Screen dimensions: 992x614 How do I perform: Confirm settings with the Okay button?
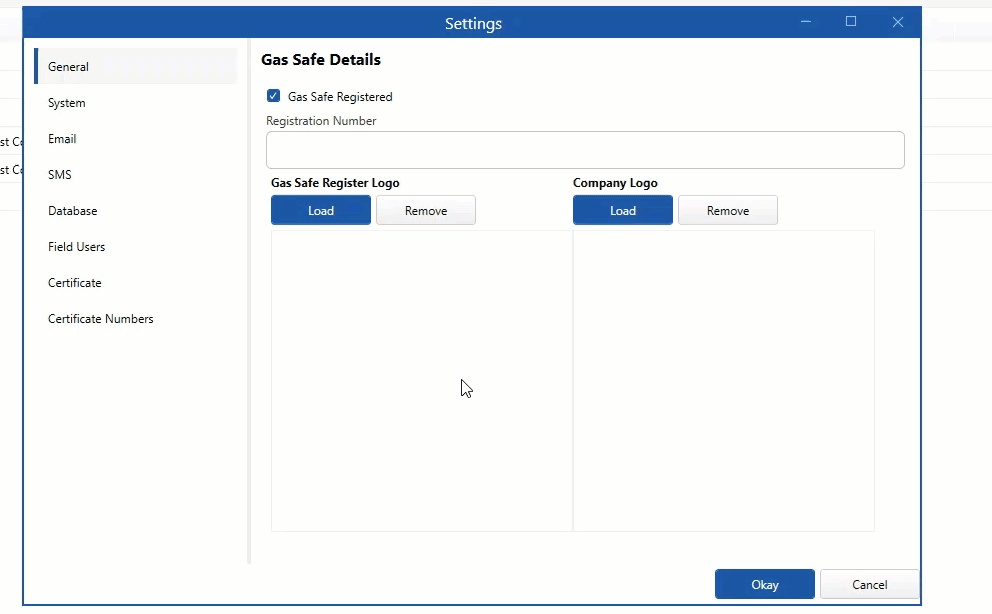[764, 584]
